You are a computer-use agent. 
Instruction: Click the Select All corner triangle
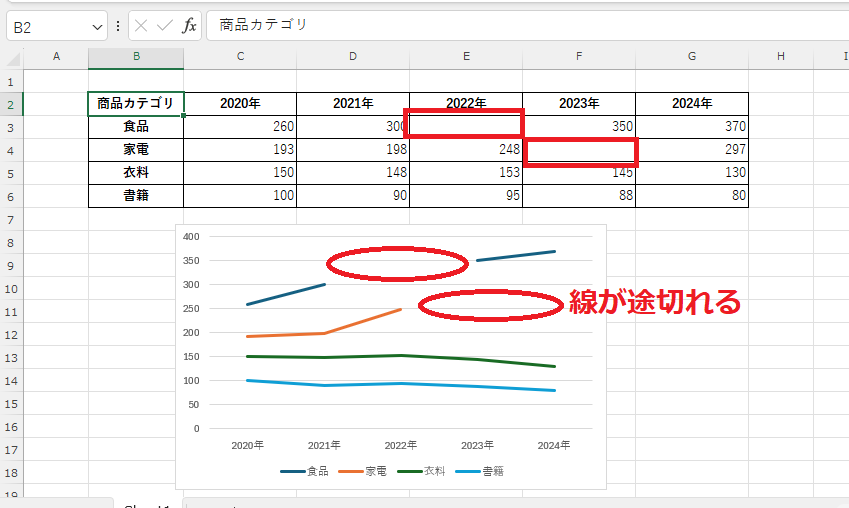pos(12,57)
